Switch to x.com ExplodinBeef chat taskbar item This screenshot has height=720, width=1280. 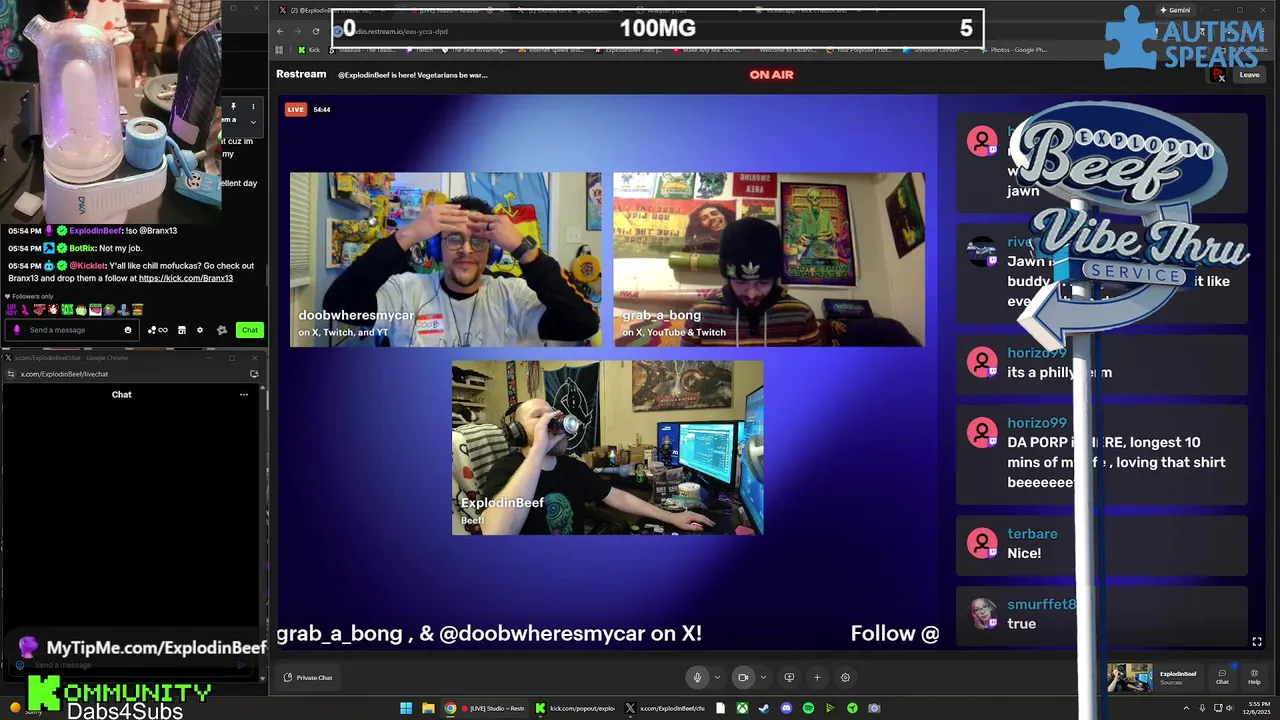(x=667, y=708)
